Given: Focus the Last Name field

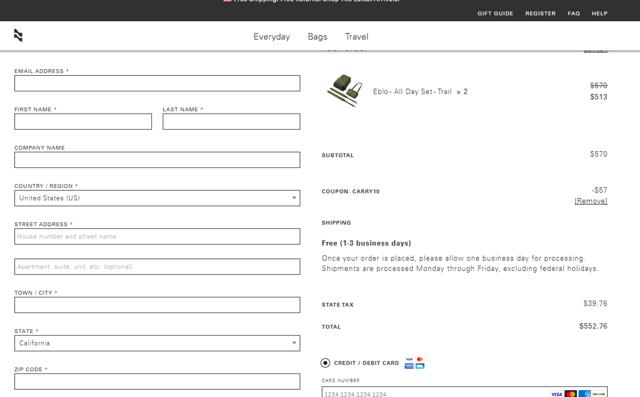Looking at the screenshot, I should [231, 122].
